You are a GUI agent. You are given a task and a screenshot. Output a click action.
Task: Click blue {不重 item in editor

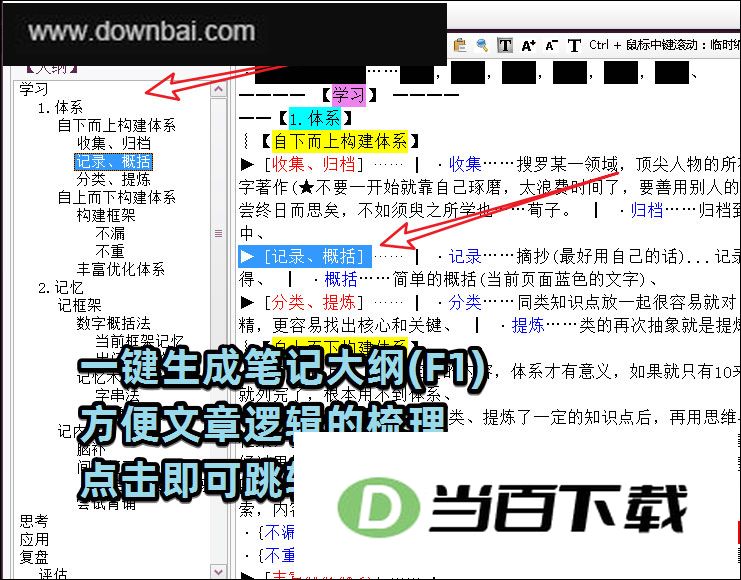[277, 555]
